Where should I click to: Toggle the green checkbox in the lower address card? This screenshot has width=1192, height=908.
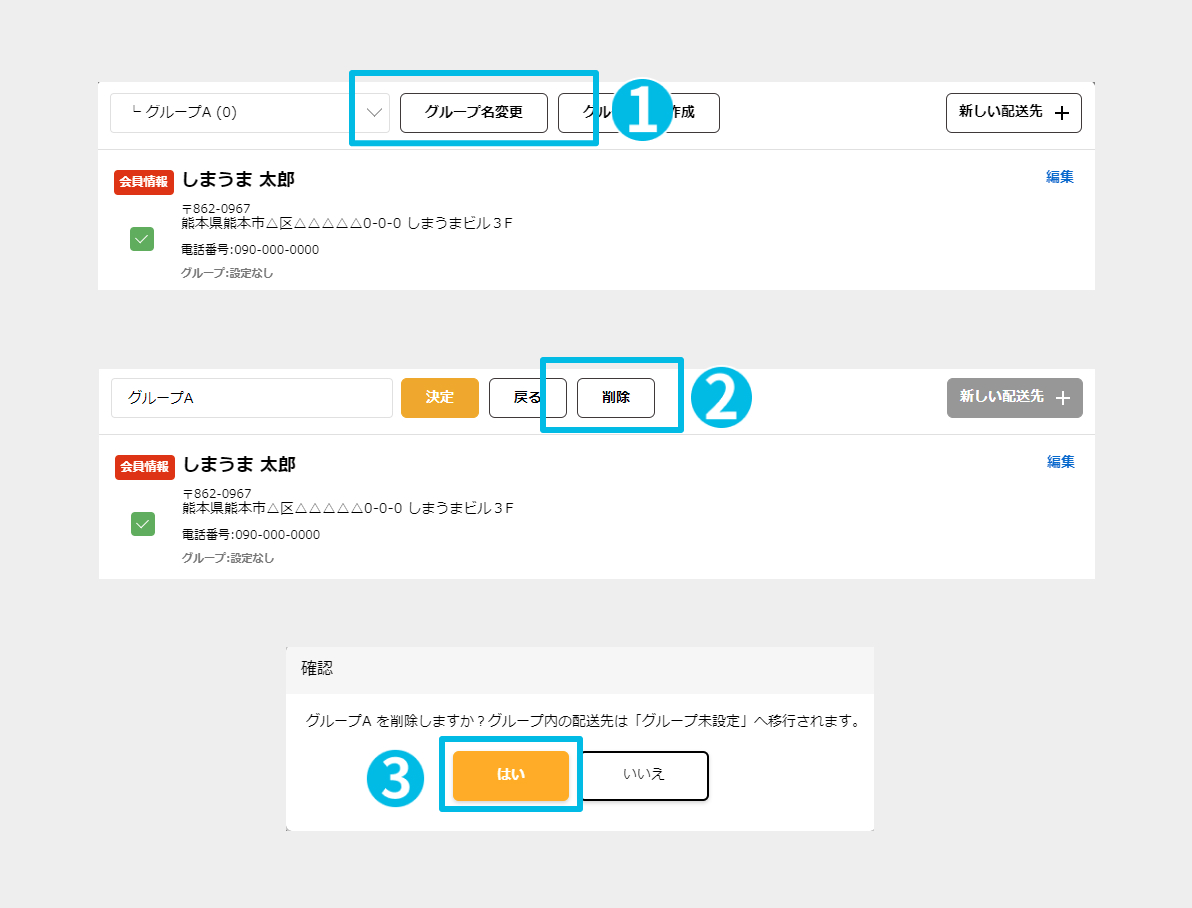143,524
